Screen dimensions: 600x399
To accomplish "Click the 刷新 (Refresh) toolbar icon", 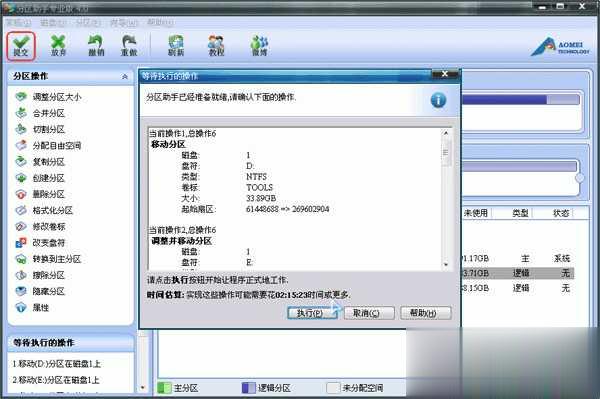I will [x=176, y=46].
